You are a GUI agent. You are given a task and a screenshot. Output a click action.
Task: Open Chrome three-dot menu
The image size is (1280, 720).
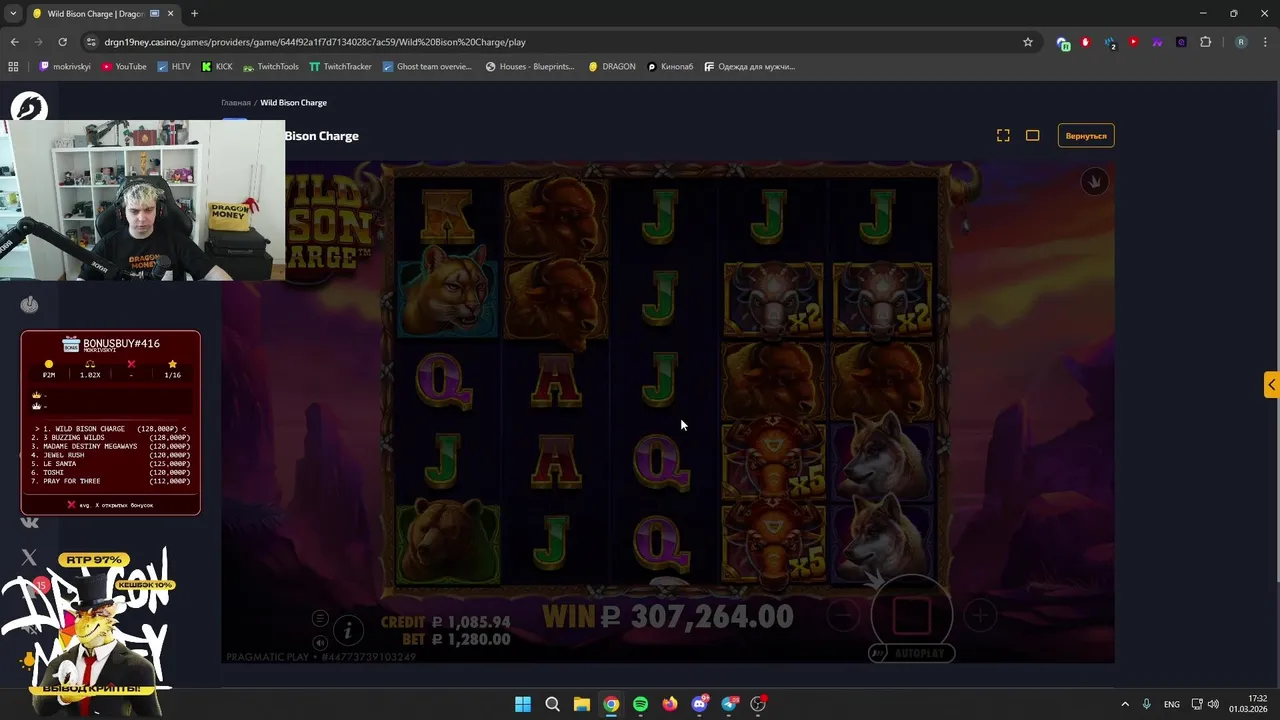[1265, 42]
